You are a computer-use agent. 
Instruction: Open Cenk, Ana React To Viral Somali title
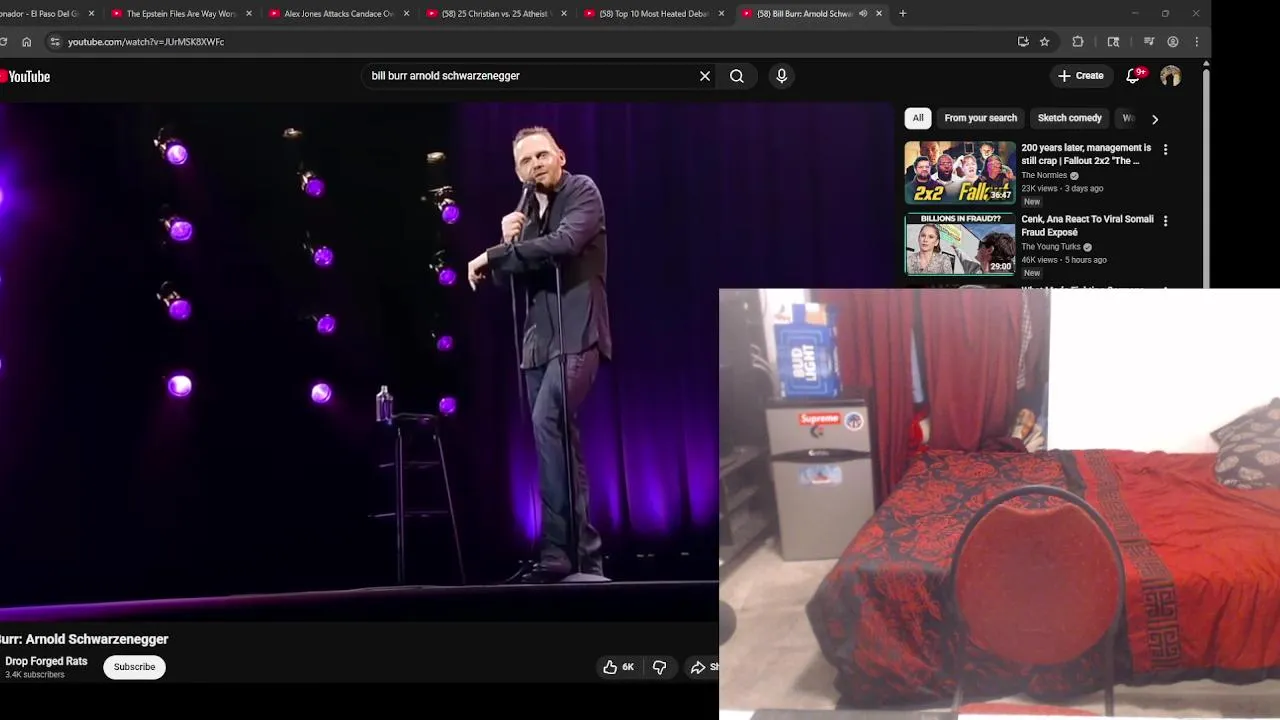click(1087, 225)
